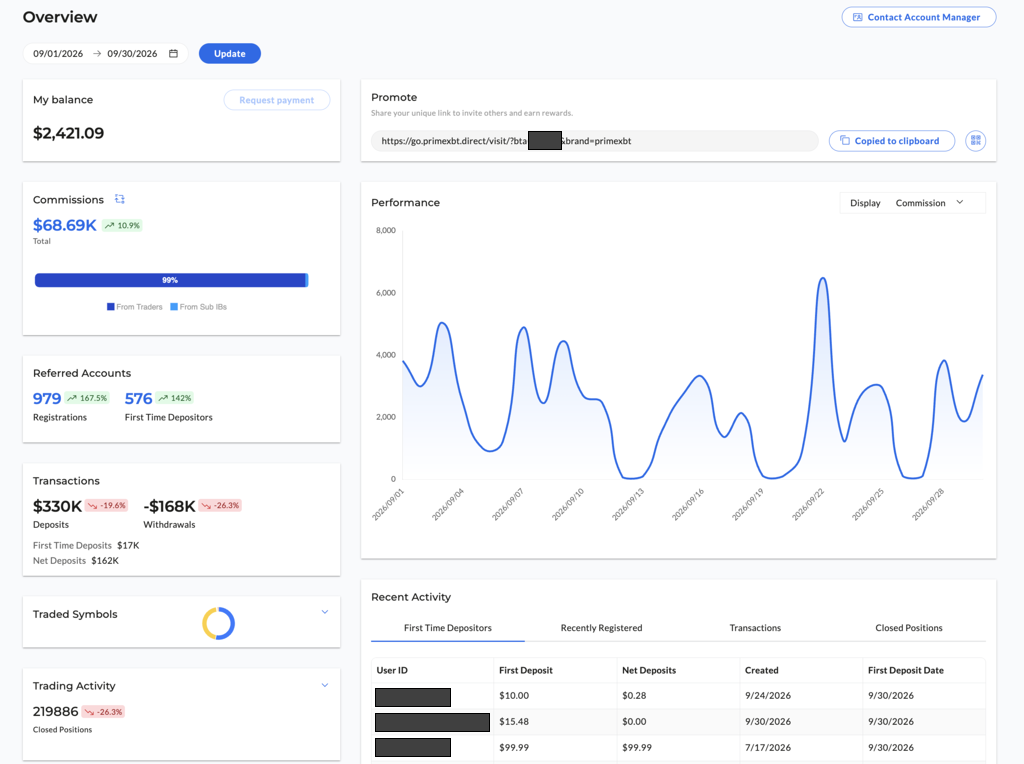Click the From Sub IBs legend swatch
The width and height of the screenshot is (1024, 764).
174,306
